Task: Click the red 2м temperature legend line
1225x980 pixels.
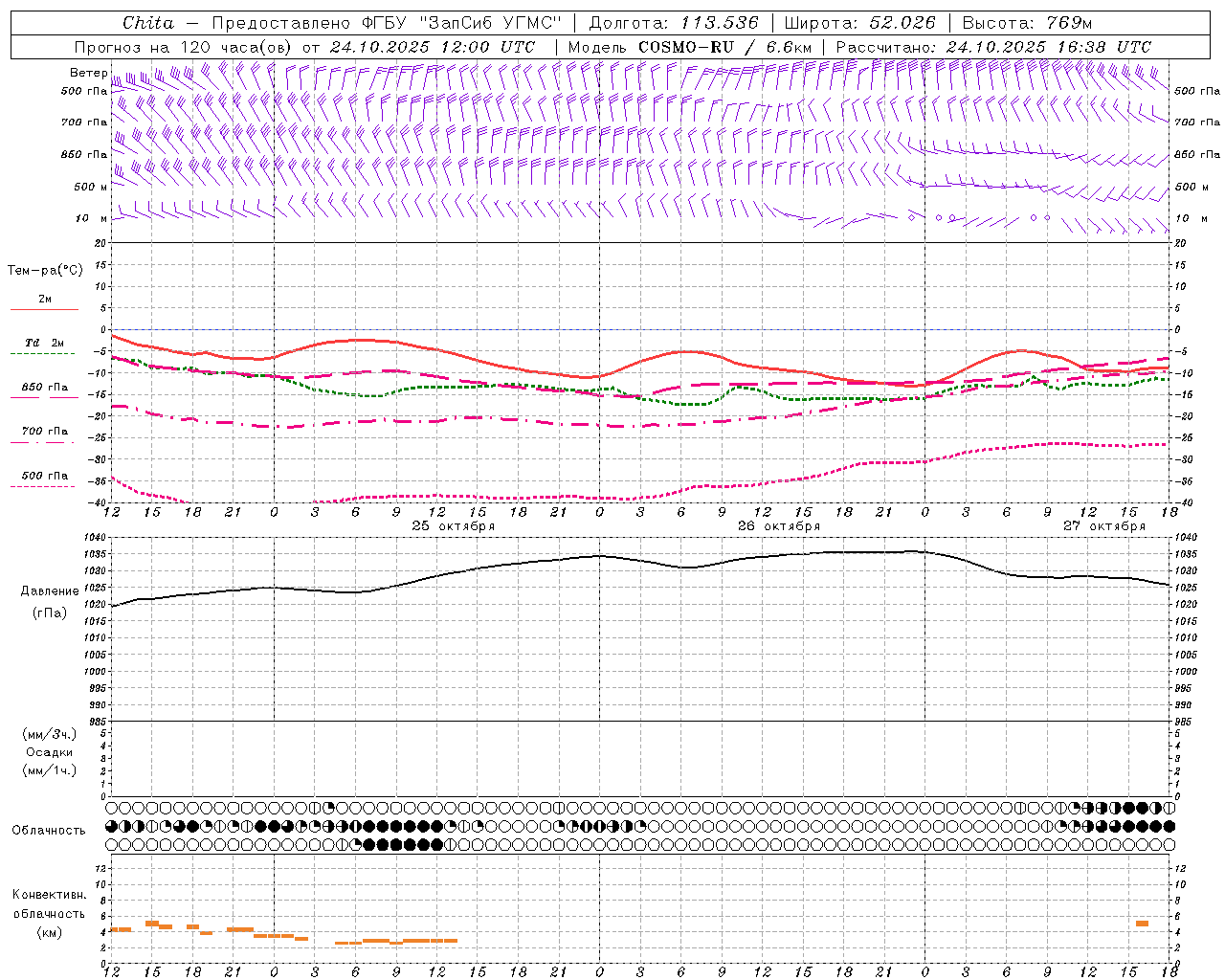Action: coord(44,310)
